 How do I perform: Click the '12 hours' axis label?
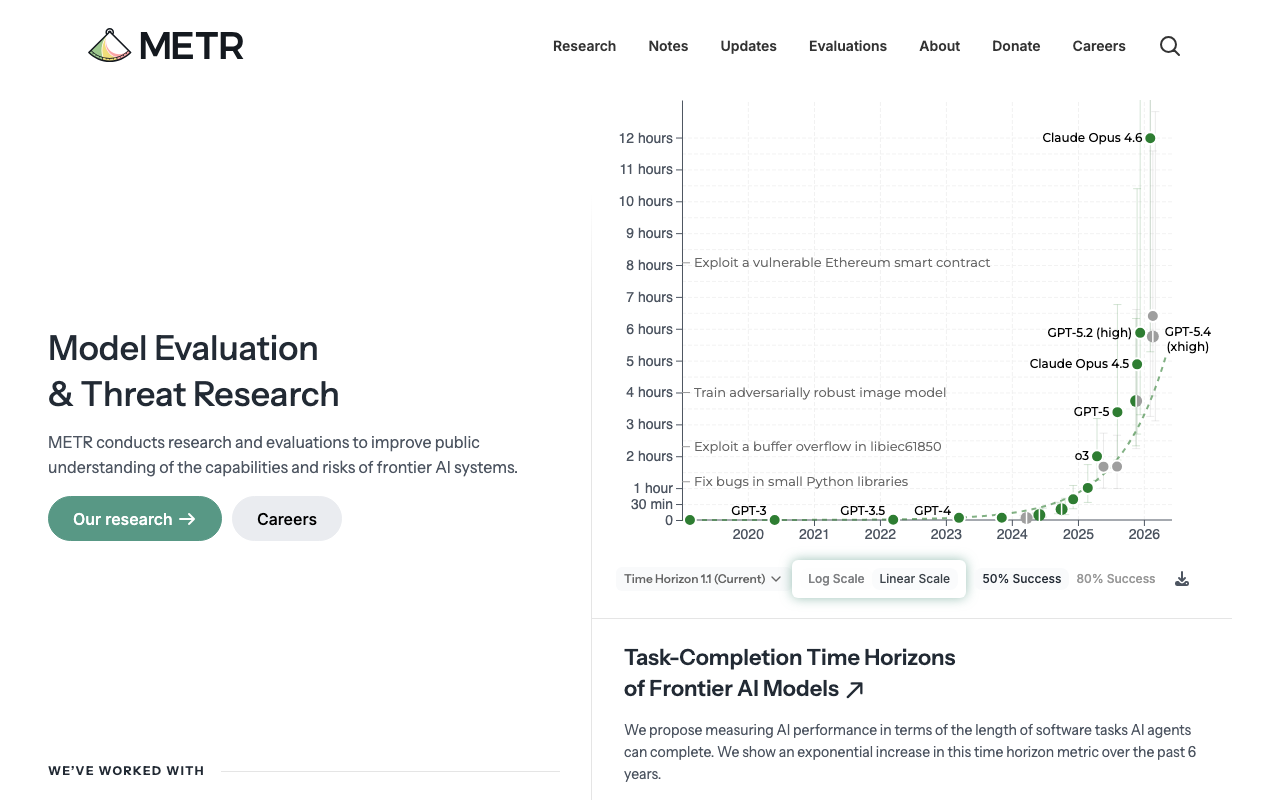point(645,138)
